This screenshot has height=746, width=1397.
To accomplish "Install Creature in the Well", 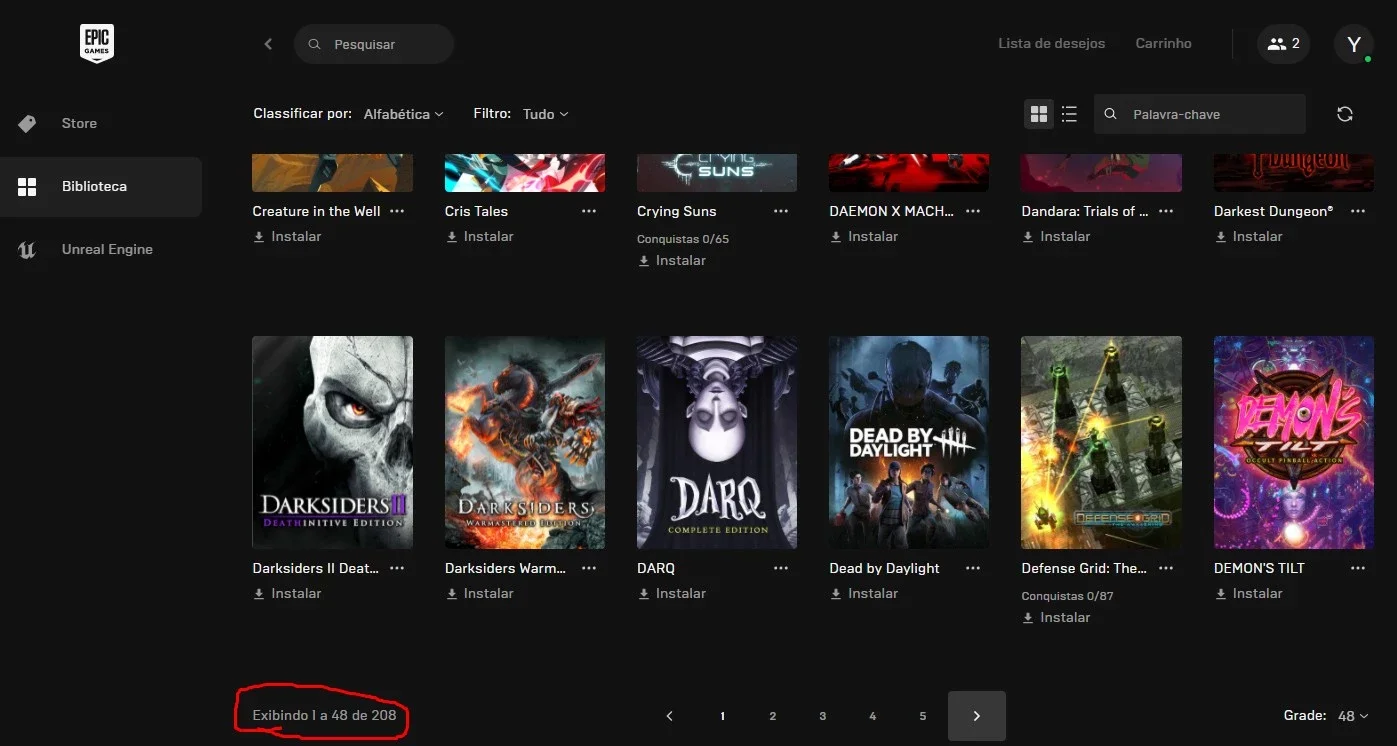I will click(287, 237).
